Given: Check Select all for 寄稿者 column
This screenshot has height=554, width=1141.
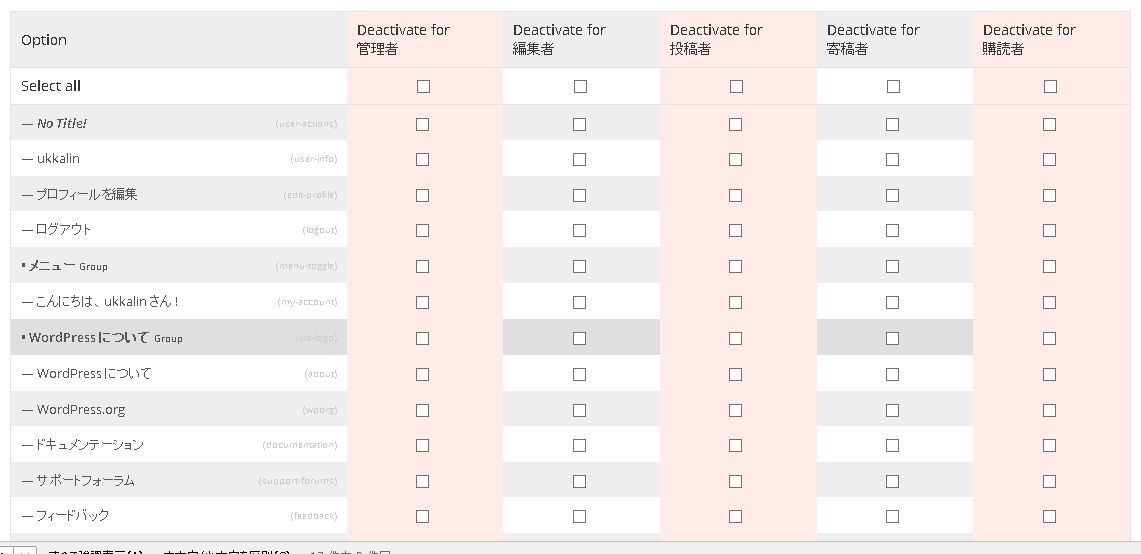Looking at the screenshot, I should click(x=893, y=87).
